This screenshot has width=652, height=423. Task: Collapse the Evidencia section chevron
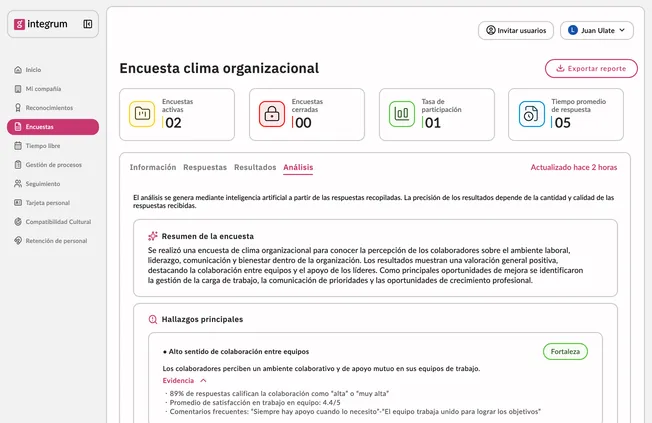pos(203,381)
